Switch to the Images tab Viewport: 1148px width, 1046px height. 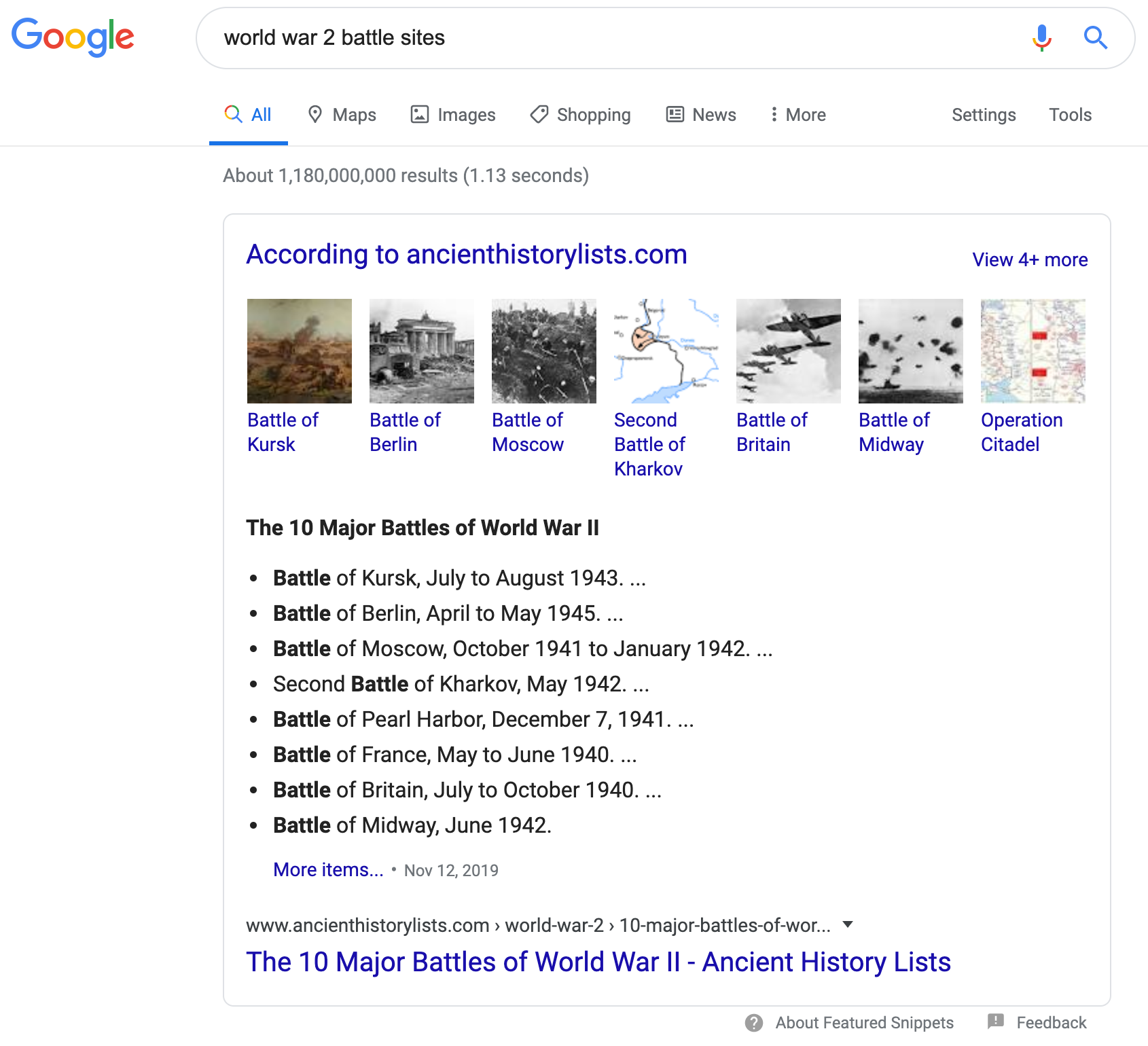pyautogui.click(x=453, y=115)
